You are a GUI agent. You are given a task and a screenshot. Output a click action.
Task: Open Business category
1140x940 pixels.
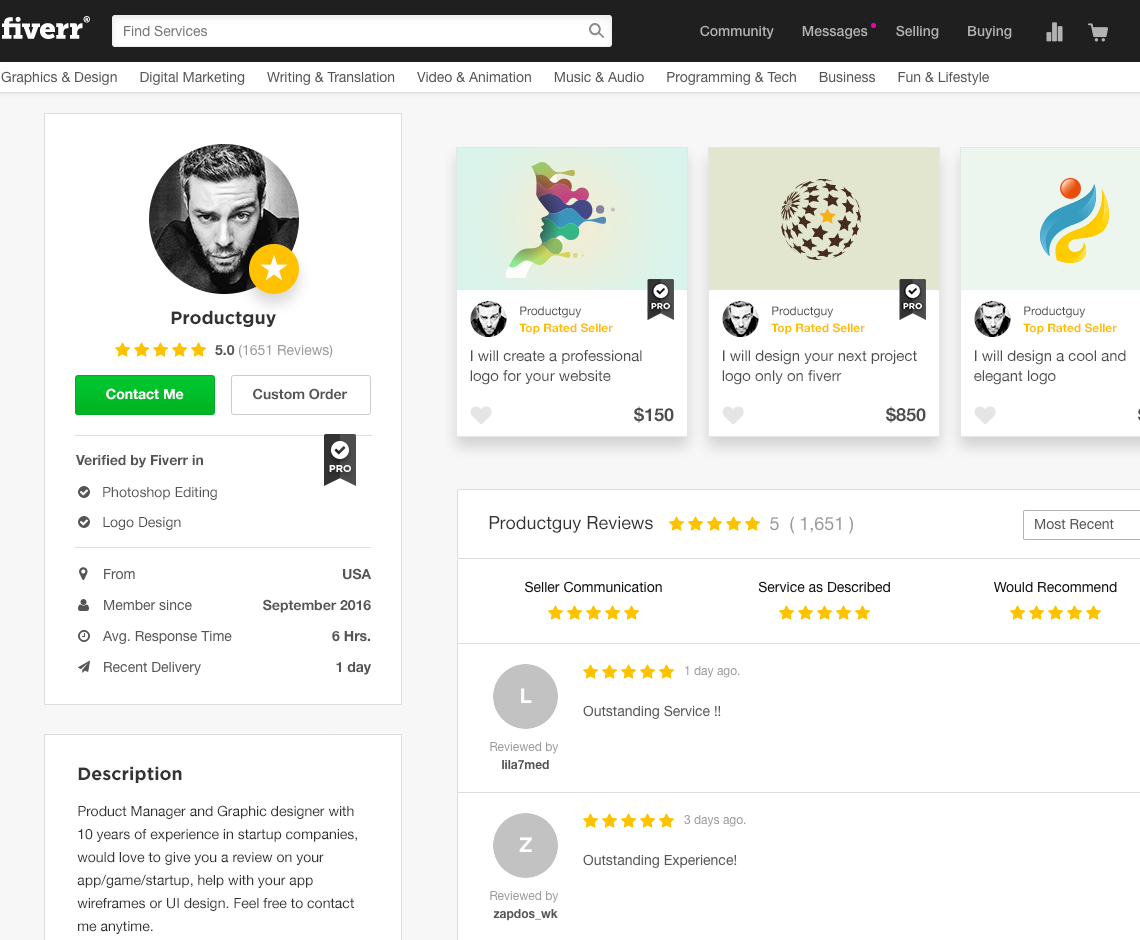click(x=847, y=77)
